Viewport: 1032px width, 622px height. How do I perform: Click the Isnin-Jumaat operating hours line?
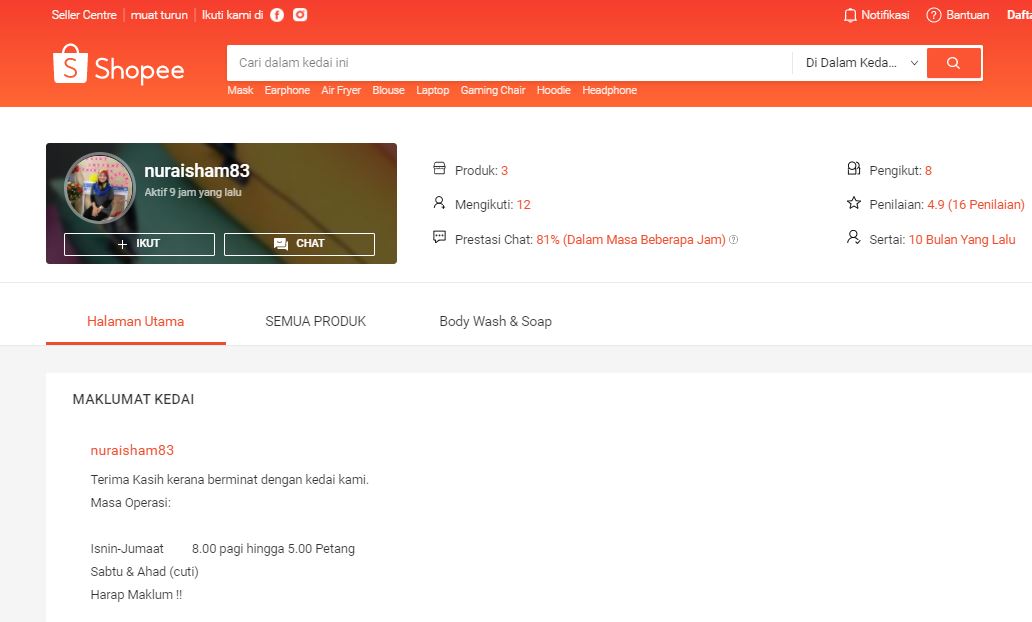[222, 549]
